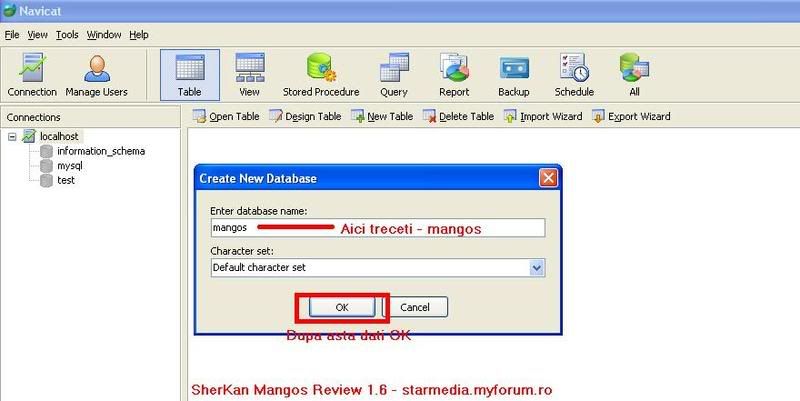Open the Report section icon
The width and height of the screenshot is (800, 401).
tap(454, 75)
